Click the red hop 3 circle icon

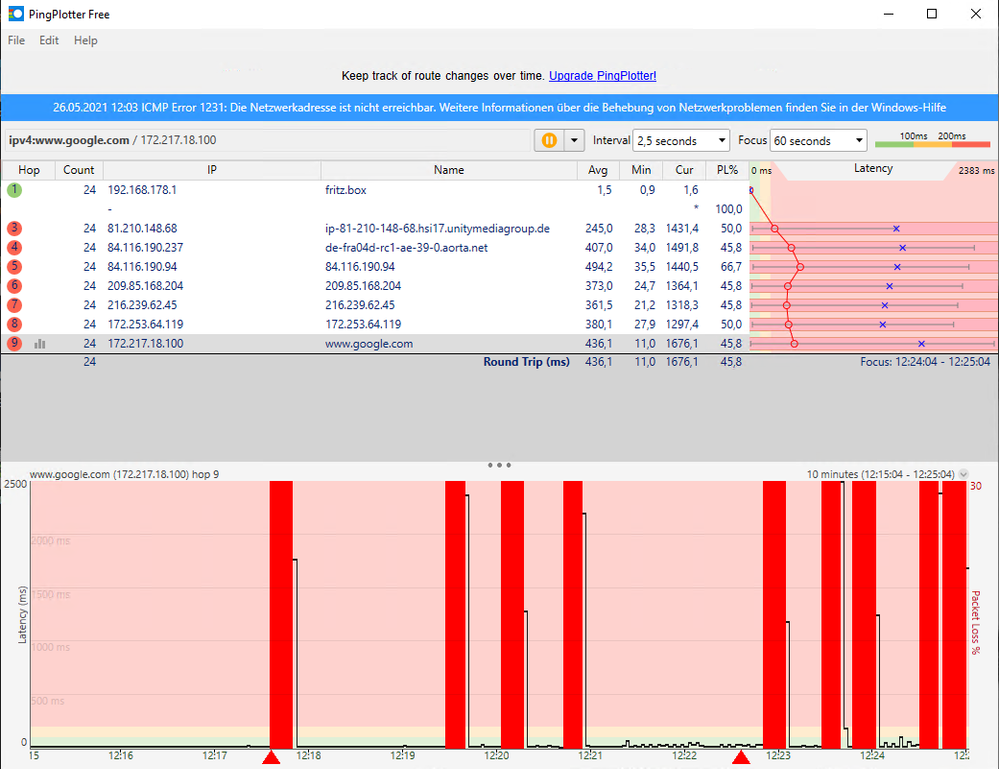coord(14,228)
